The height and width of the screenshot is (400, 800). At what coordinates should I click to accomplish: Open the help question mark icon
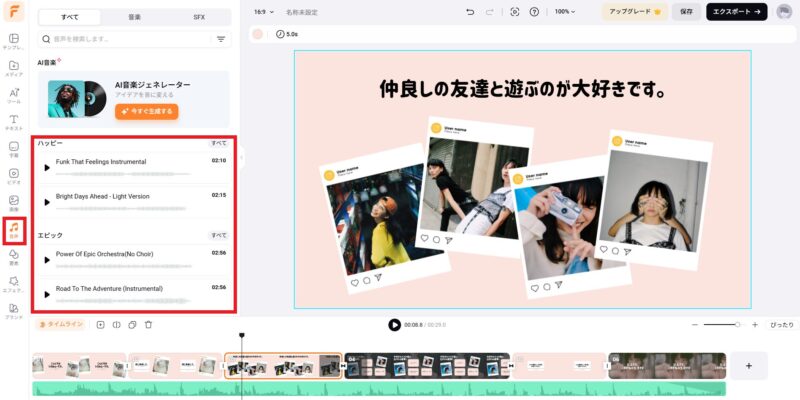click(535, 12)
